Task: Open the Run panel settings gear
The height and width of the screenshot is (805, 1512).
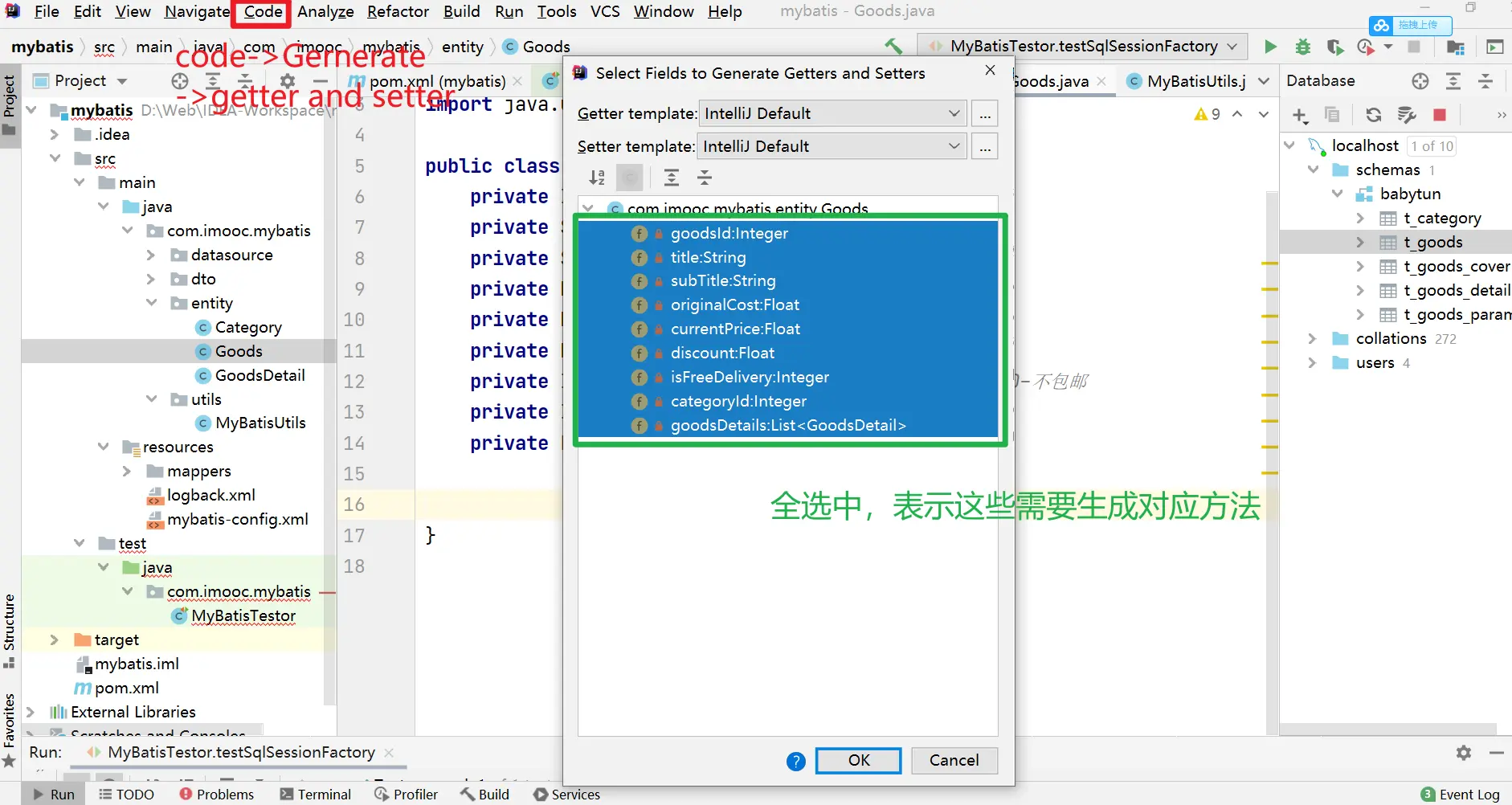Action: 1464,753
